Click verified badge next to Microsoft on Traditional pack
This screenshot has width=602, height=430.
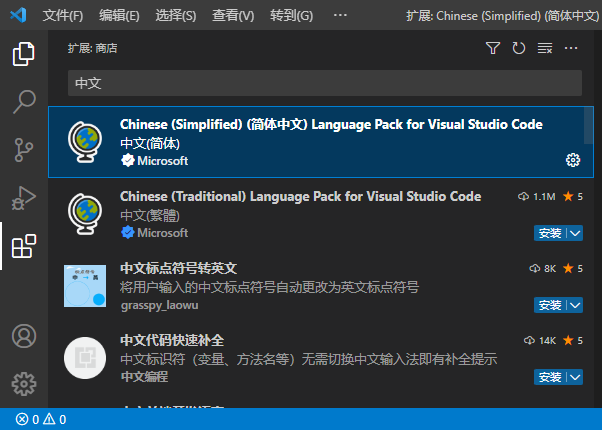coord(127,232)
